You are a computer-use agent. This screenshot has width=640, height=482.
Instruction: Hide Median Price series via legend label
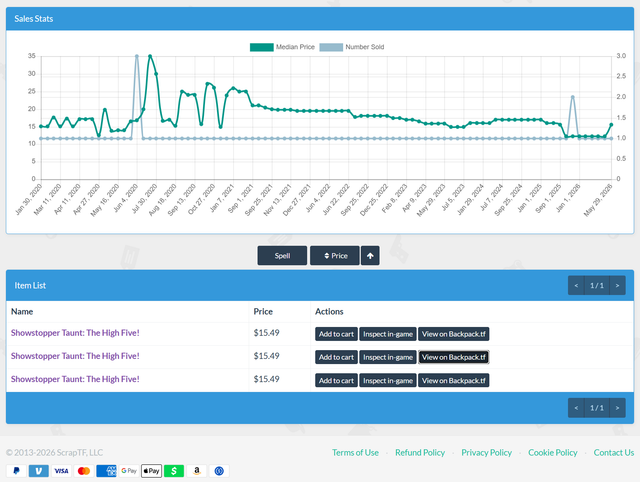[x=295, y=47]
